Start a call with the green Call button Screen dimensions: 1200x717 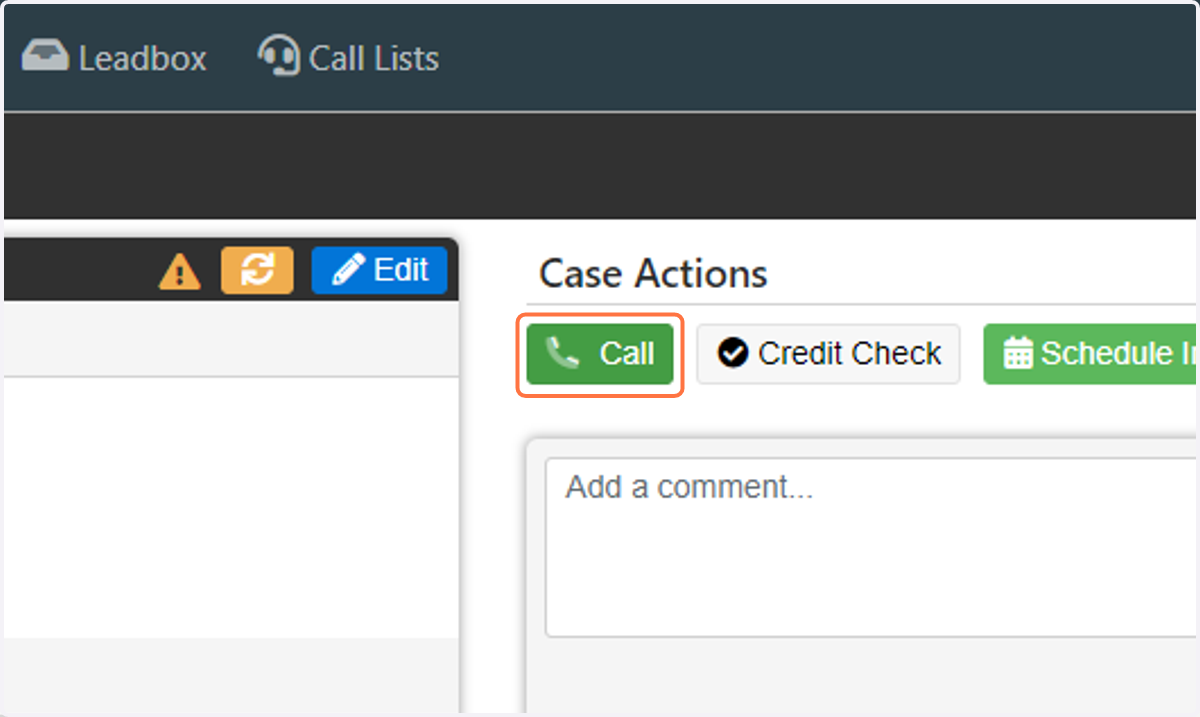point(600,354)
